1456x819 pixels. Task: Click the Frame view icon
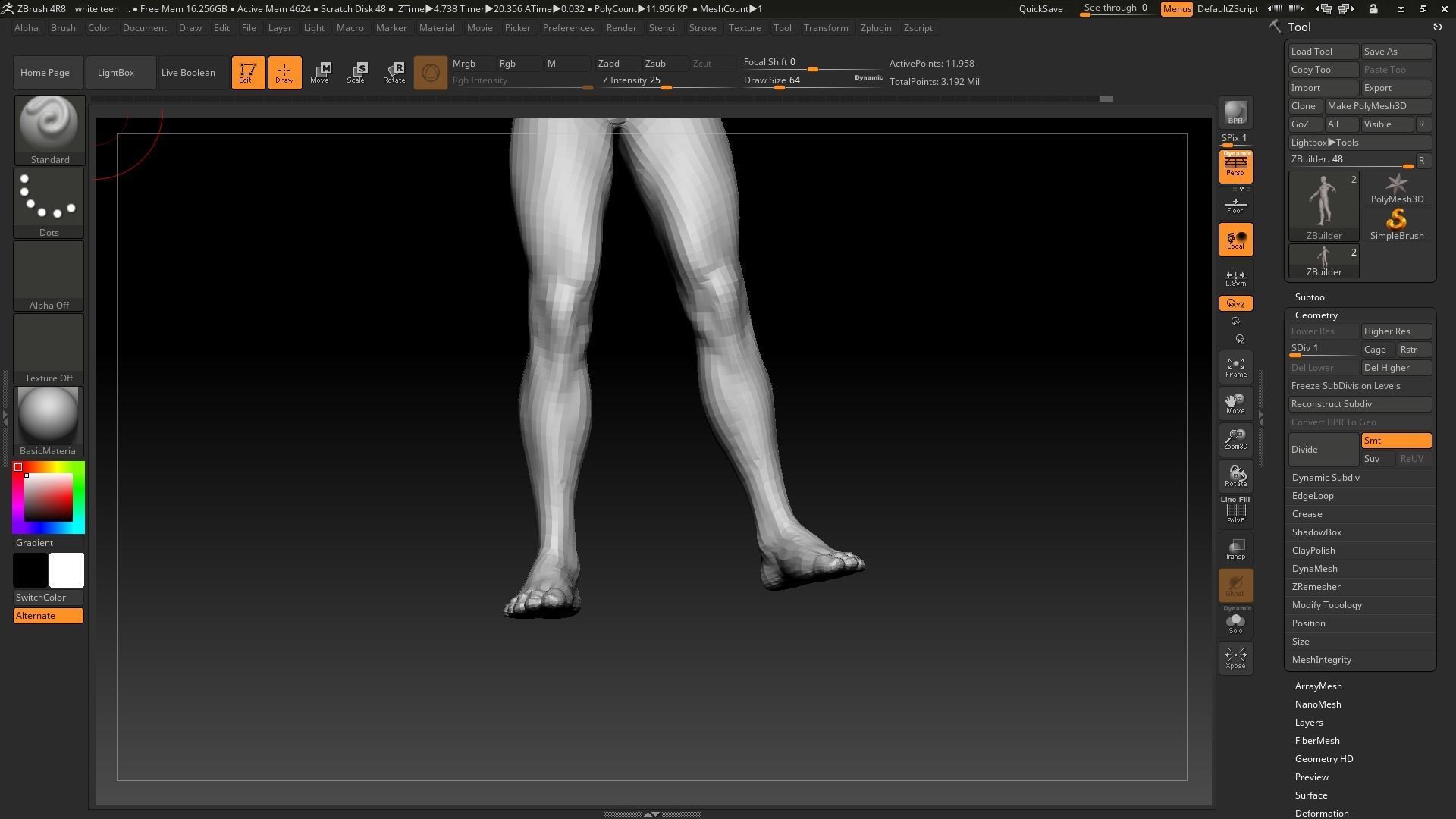[x=1235, y=368]
